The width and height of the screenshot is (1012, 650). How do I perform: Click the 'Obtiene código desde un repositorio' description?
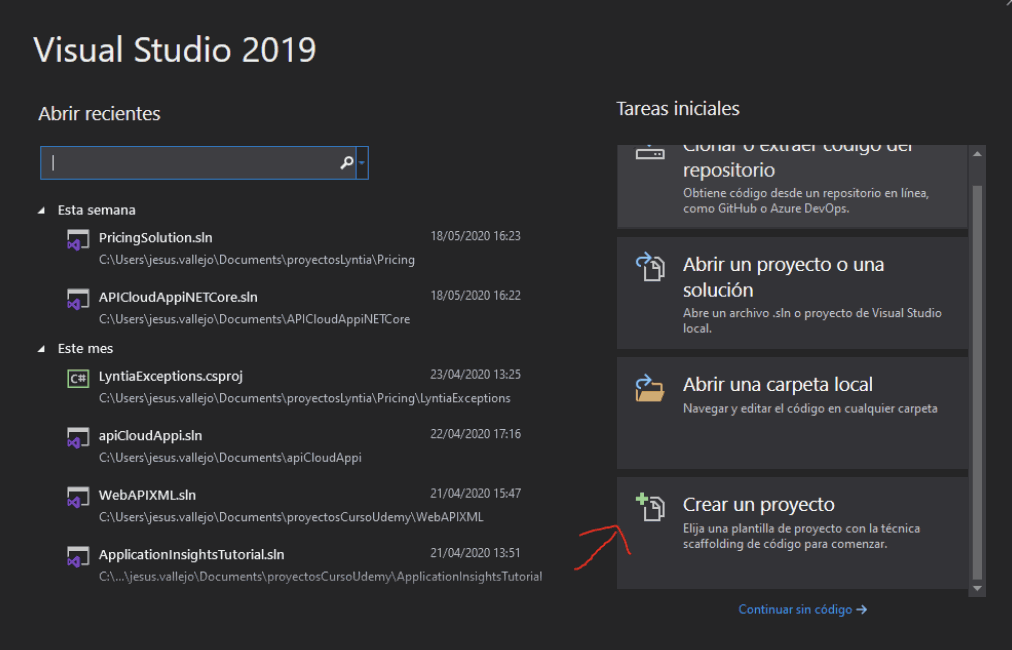click(x=806, y=201)
